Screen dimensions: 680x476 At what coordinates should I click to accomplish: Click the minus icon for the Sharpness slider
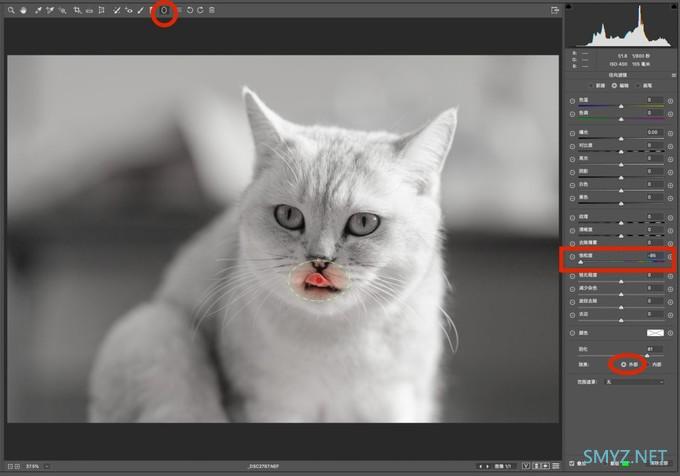point(572,276)
